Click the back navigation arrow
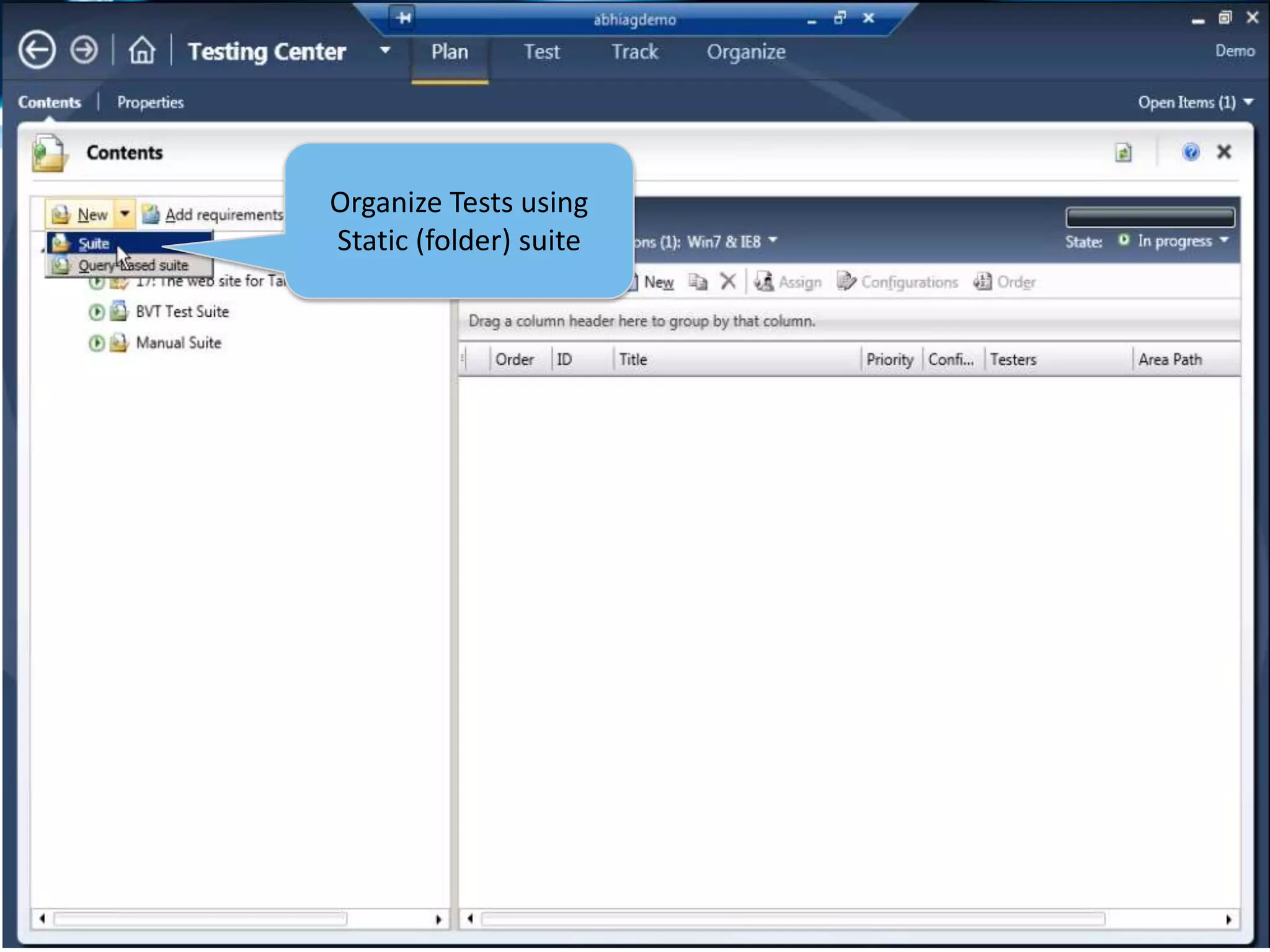1270x952 pixels. (x=37, y=50)
